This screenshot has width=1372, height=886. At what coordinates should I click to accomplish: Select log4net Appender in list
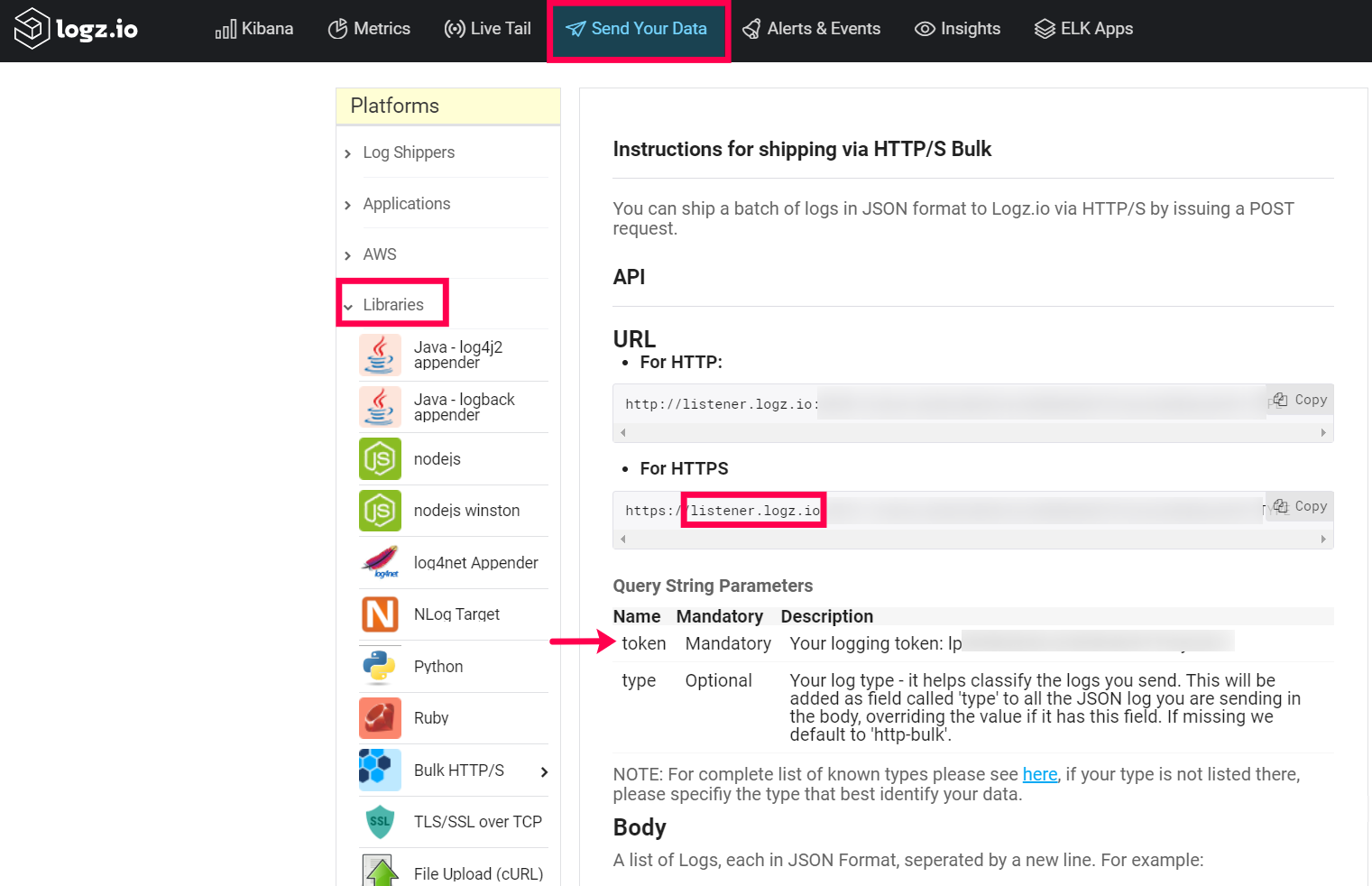[x=475, y=563]
